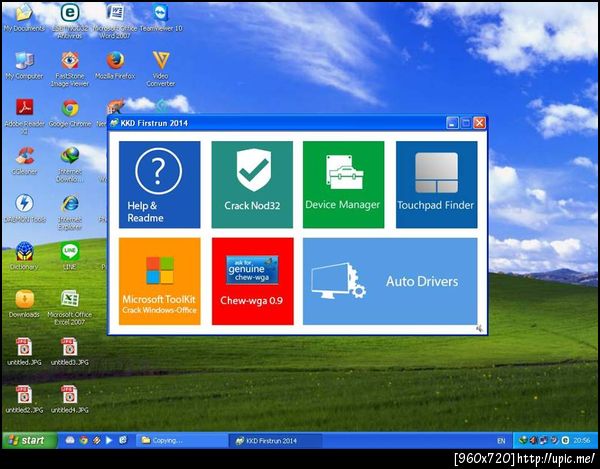Image resolution: width=600 pixels, height=469 pixels.
Task: Select the Video Converter desktop icon
Action: [161, 69]
